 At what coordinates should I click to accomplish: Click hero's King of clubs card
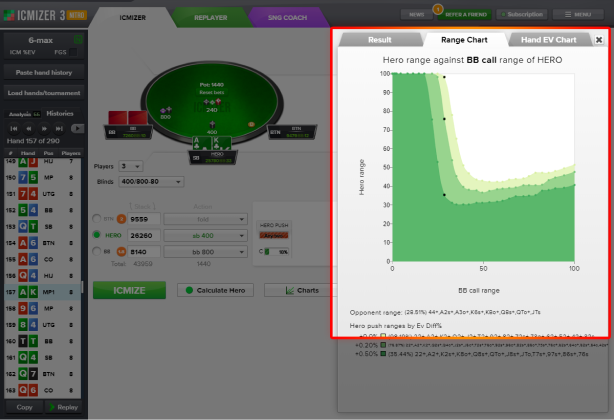221,143
